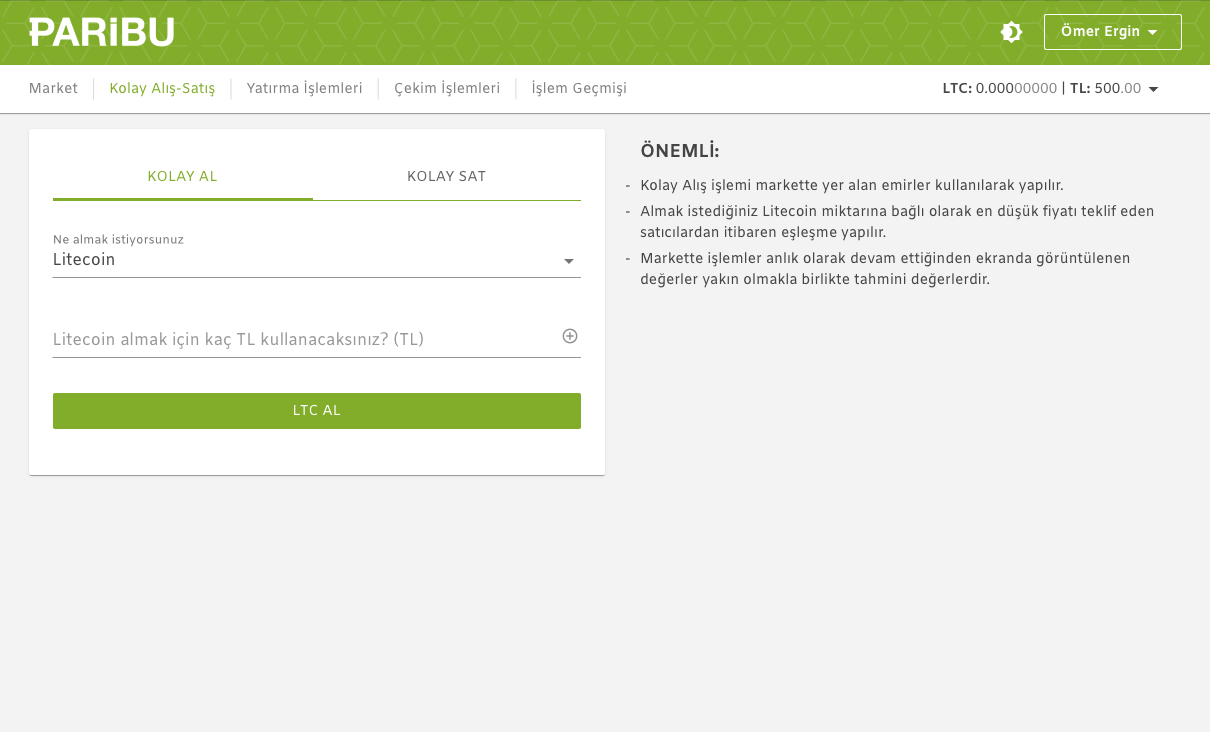Open the Litecoin currency selector
Screen dimensions: 1210x732
click(x=316, y=261)
